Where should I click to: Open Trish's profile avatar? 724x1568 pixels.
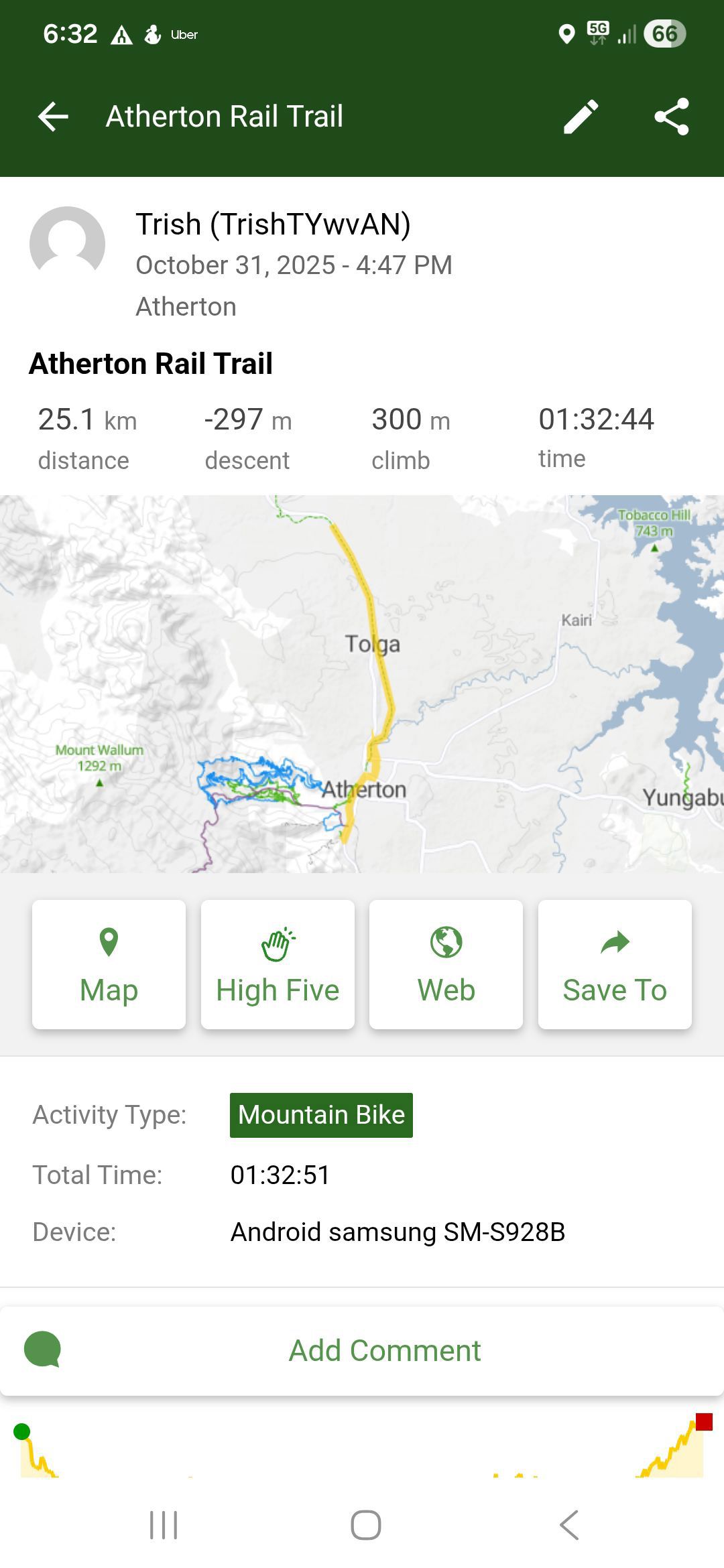point(67,244)
